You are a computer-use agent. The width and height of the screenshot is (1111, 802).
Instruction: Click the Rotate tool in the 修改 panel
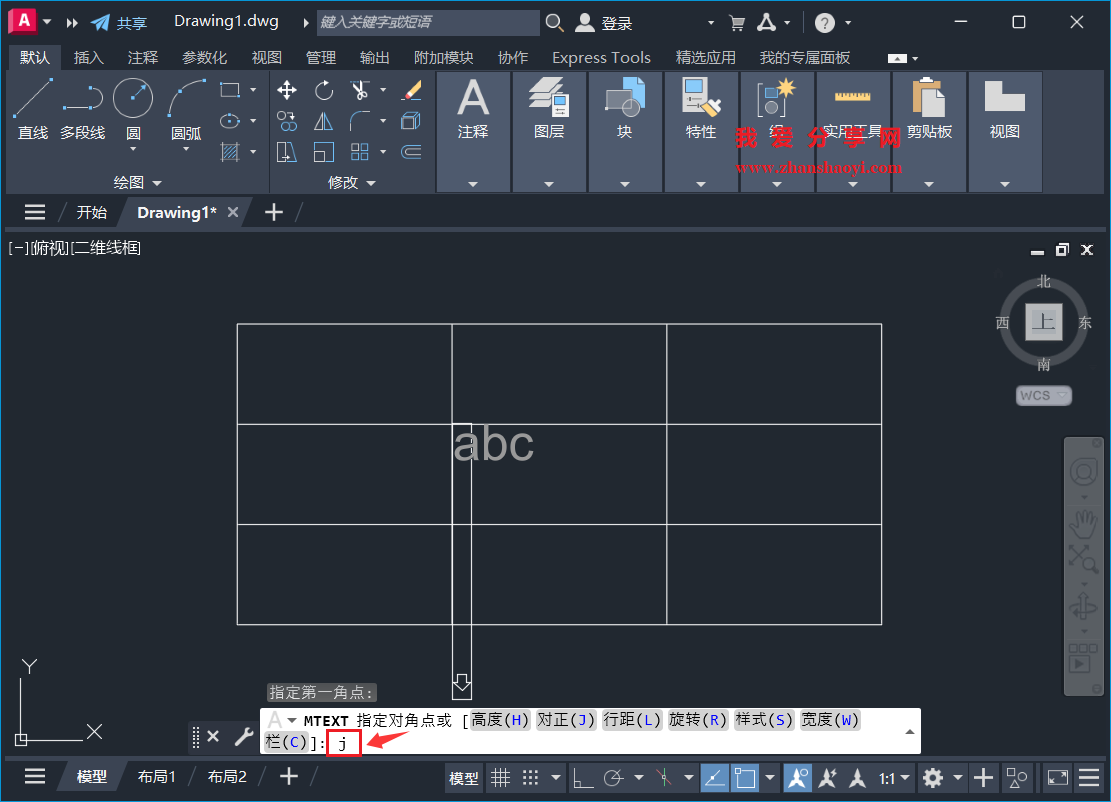(x=323, y=90)
